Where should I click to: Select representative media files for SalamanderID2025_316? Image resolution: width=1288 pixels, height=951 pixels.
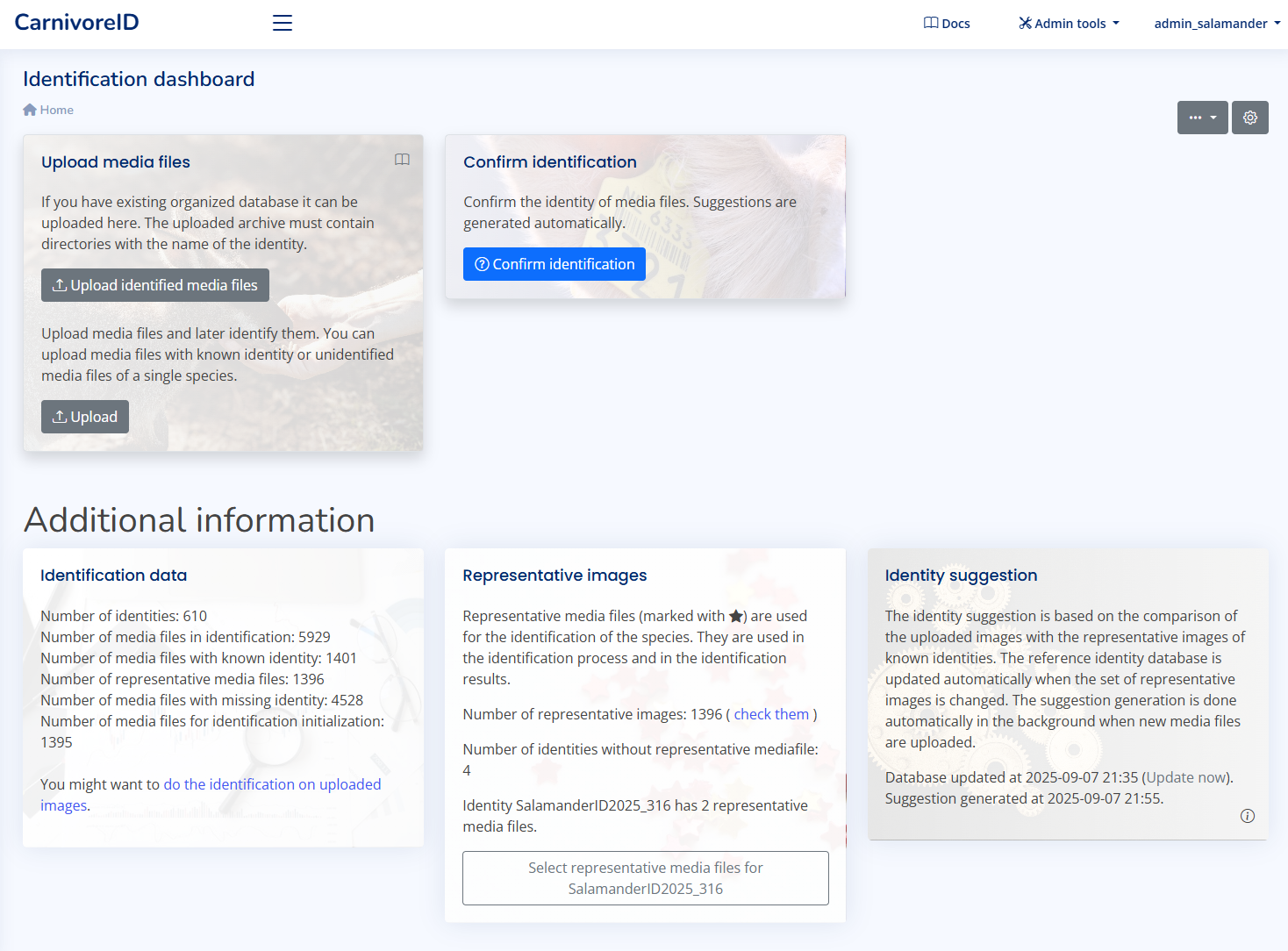pyautogui.click(x=645, y=877)
